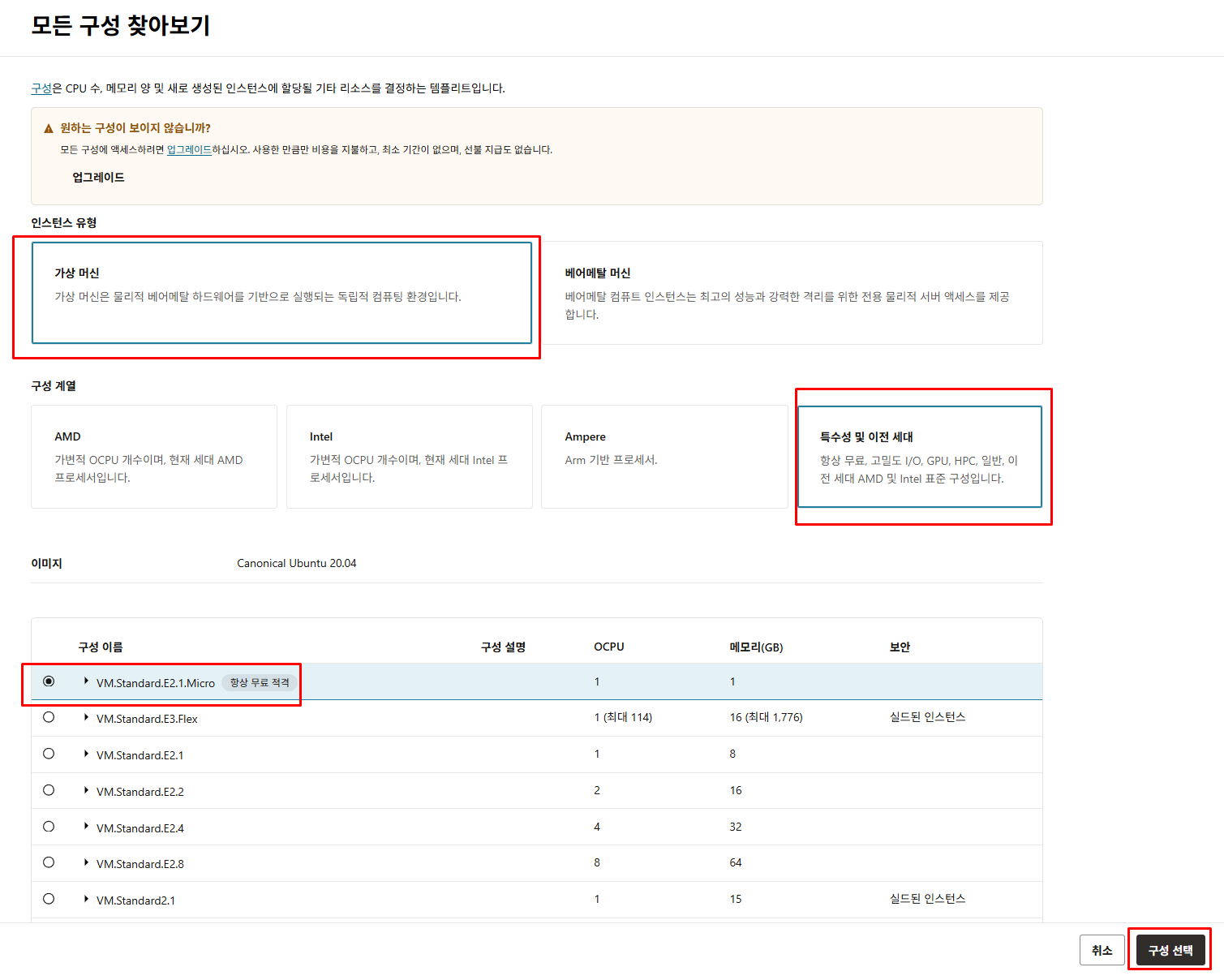1224x980 pixels.
Task: Expand the VM.Standard2.1 row details
Action: (86, 899)
